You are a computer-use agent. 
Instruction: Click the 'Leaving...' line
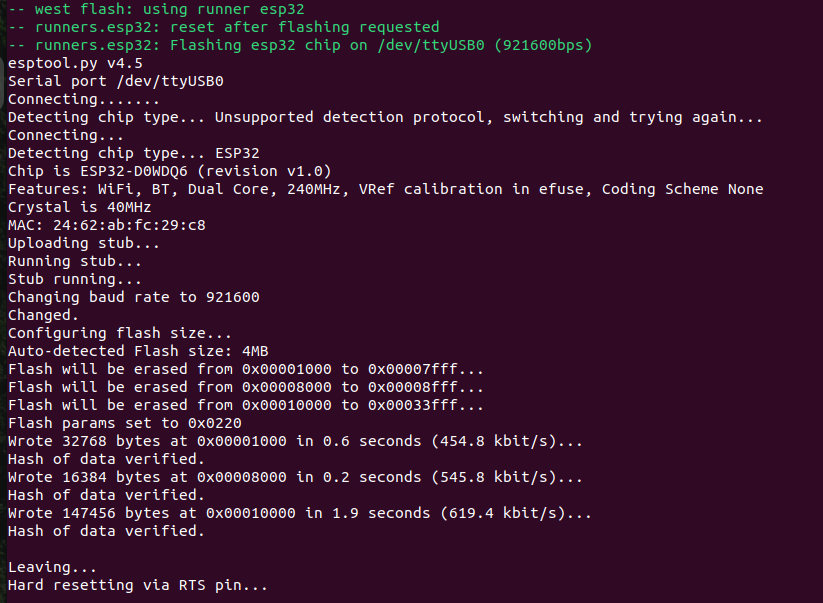coord(52,567)
